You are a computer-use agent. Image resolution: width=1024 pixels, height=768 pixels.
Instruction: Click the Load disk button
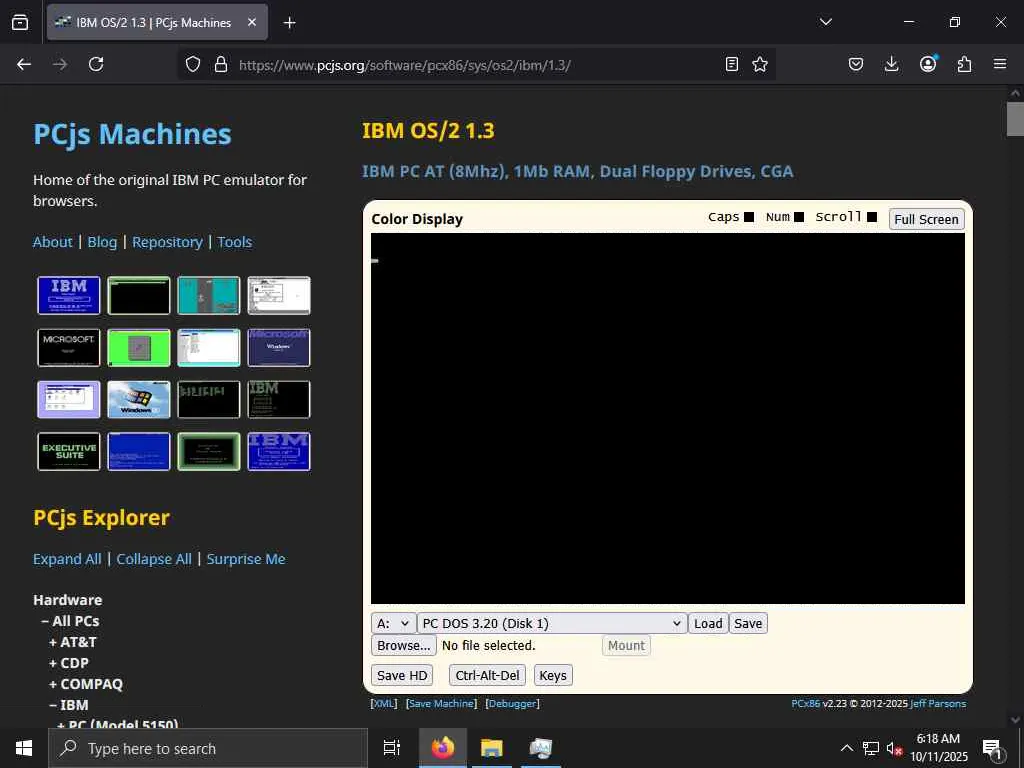coord(708,623)
